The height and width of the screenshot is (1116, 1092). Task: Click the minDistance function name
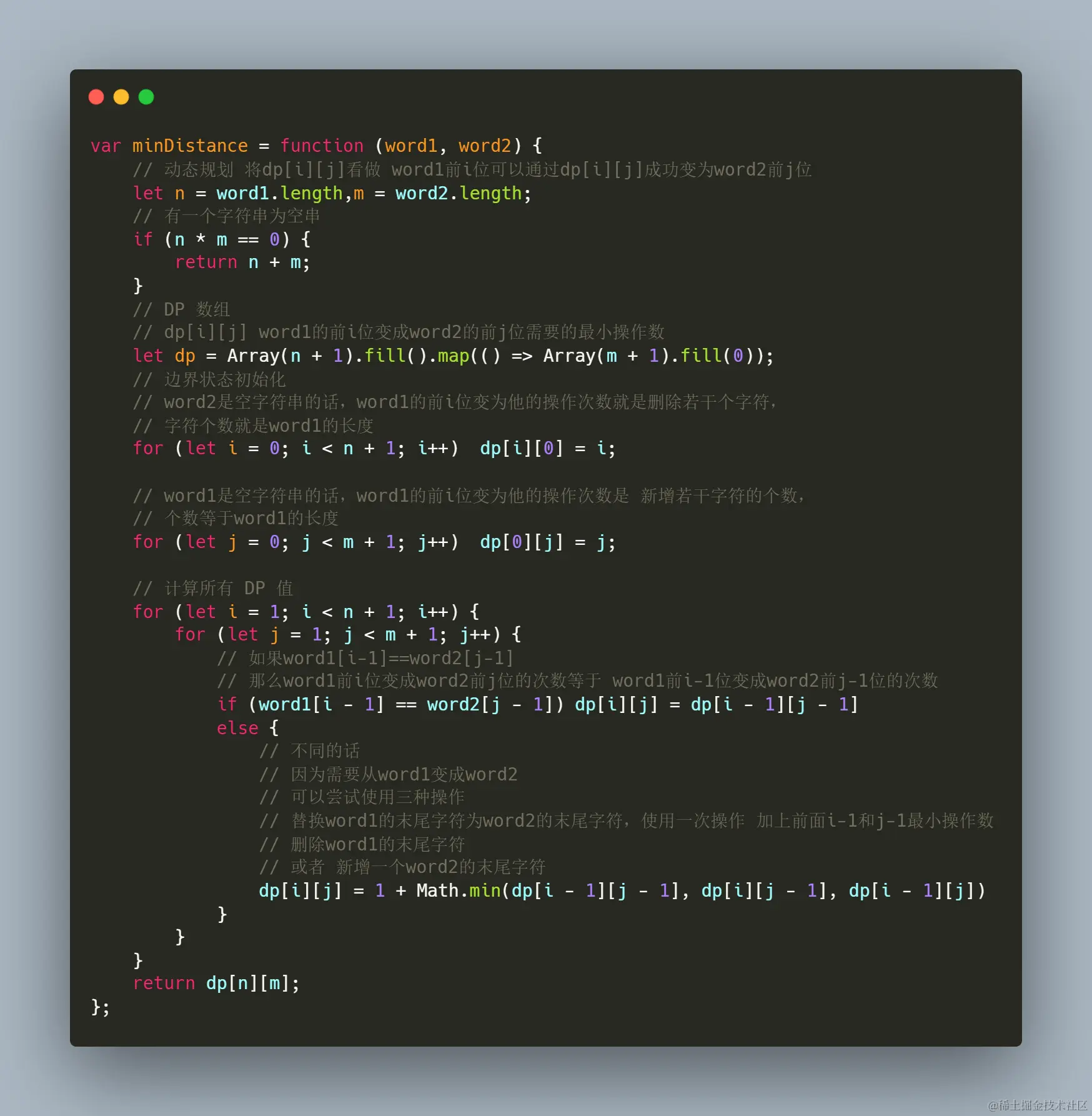[190, 146]
